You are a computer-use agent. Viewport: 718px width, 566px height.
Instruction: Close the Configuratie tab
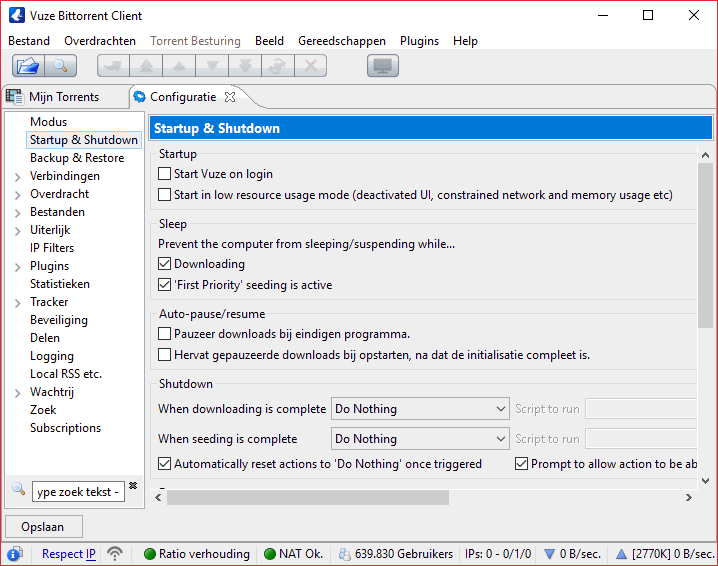230,97
